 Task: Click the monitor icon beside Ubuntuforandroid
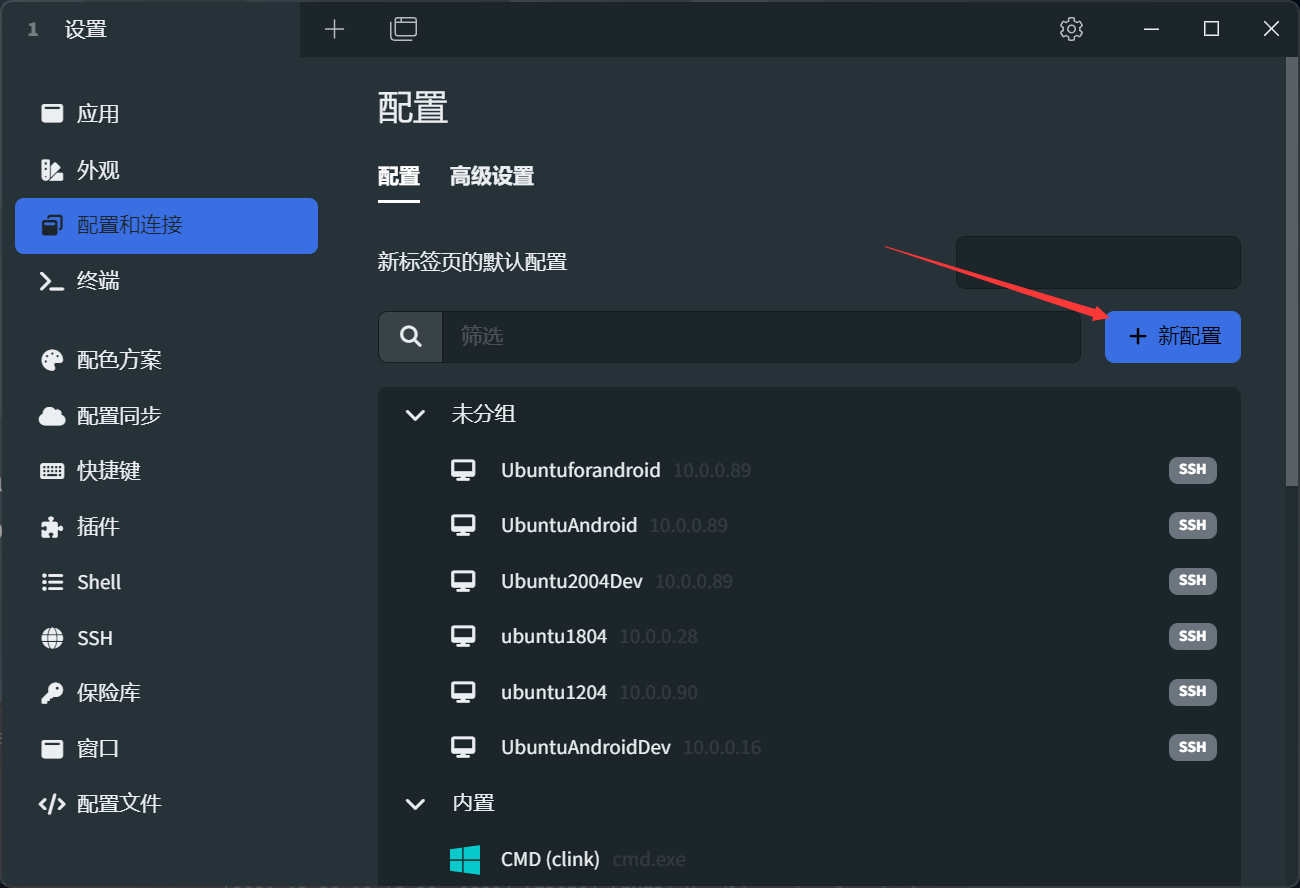462,470
